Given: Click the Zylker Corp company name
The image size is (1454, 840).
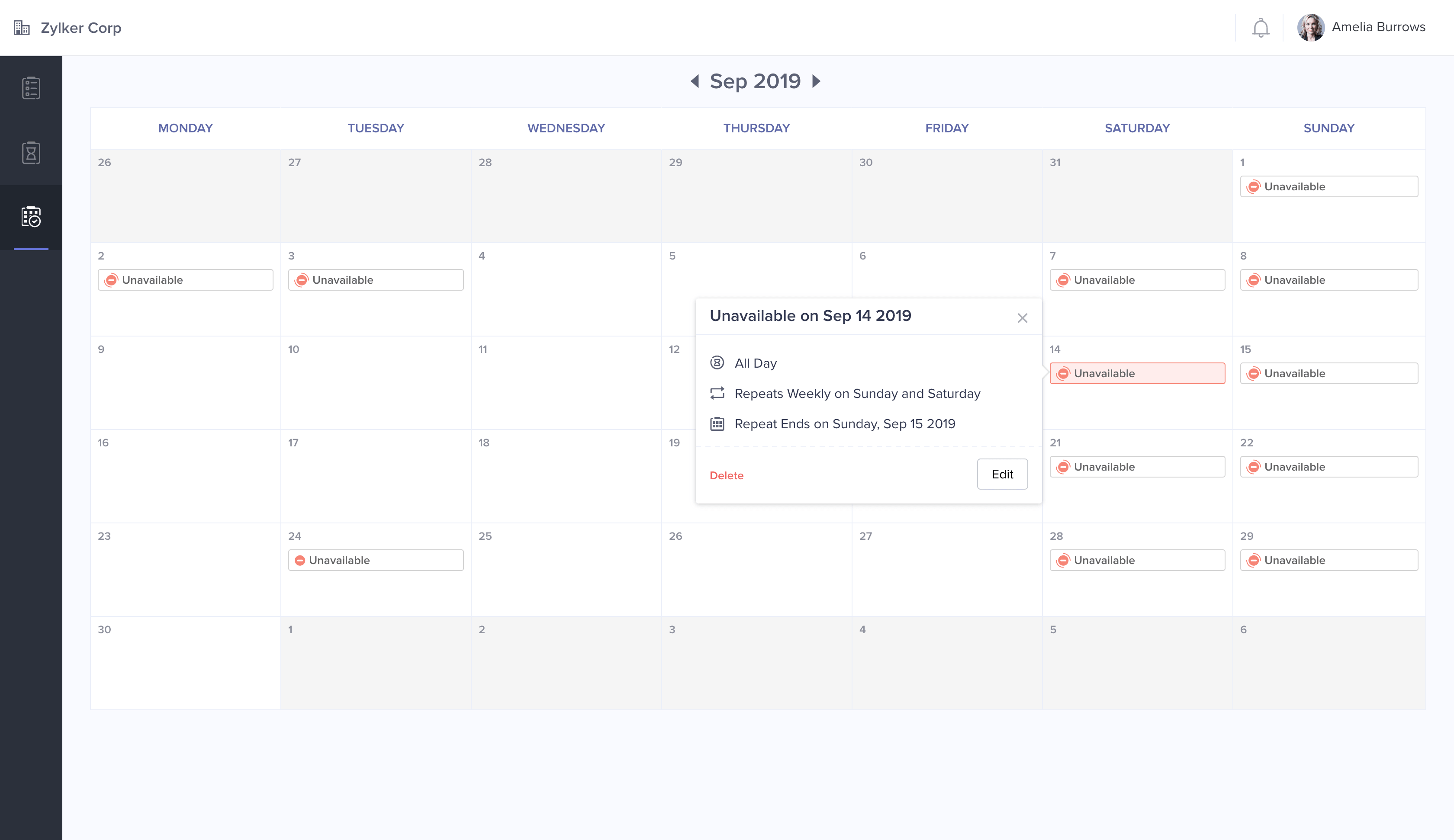Looking at the screenshot, I should click(81, 28).
